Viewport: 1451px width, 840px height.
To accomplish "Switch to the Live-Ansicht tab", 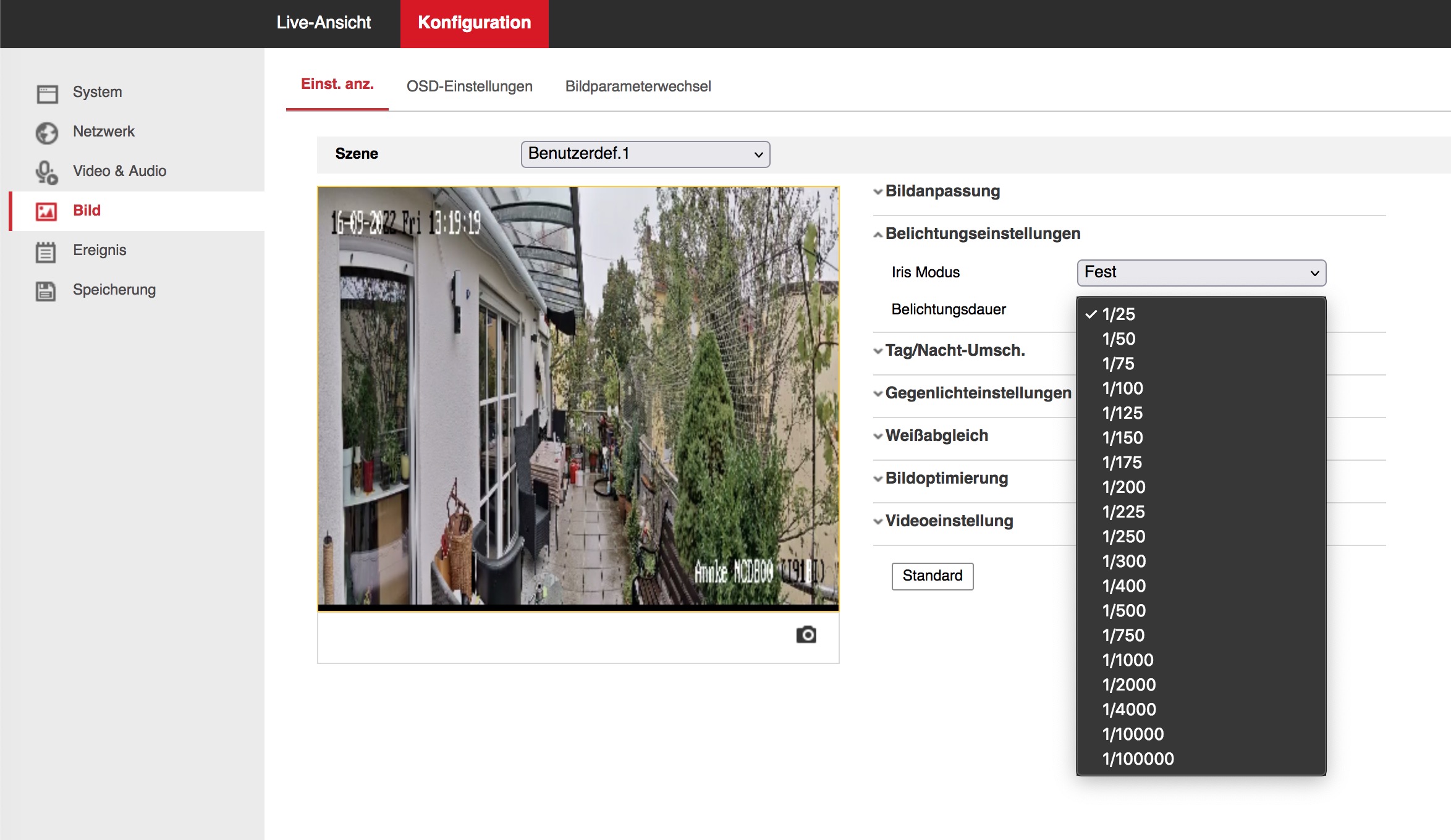I will tap(323, 23).
